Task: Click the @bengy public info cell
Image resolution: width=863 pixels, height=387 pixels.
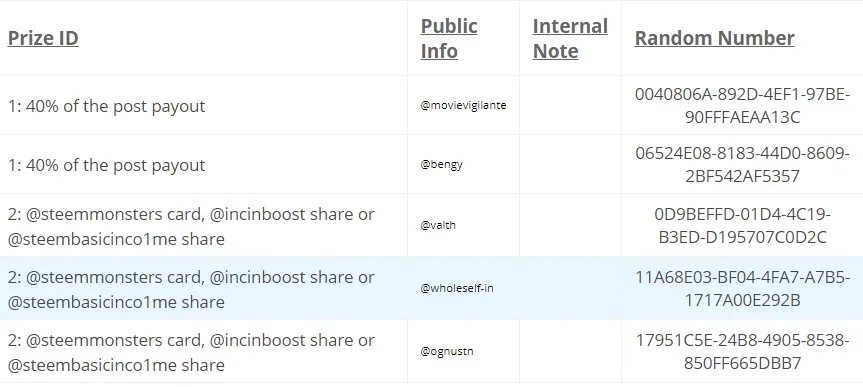Action: (441, 165)
